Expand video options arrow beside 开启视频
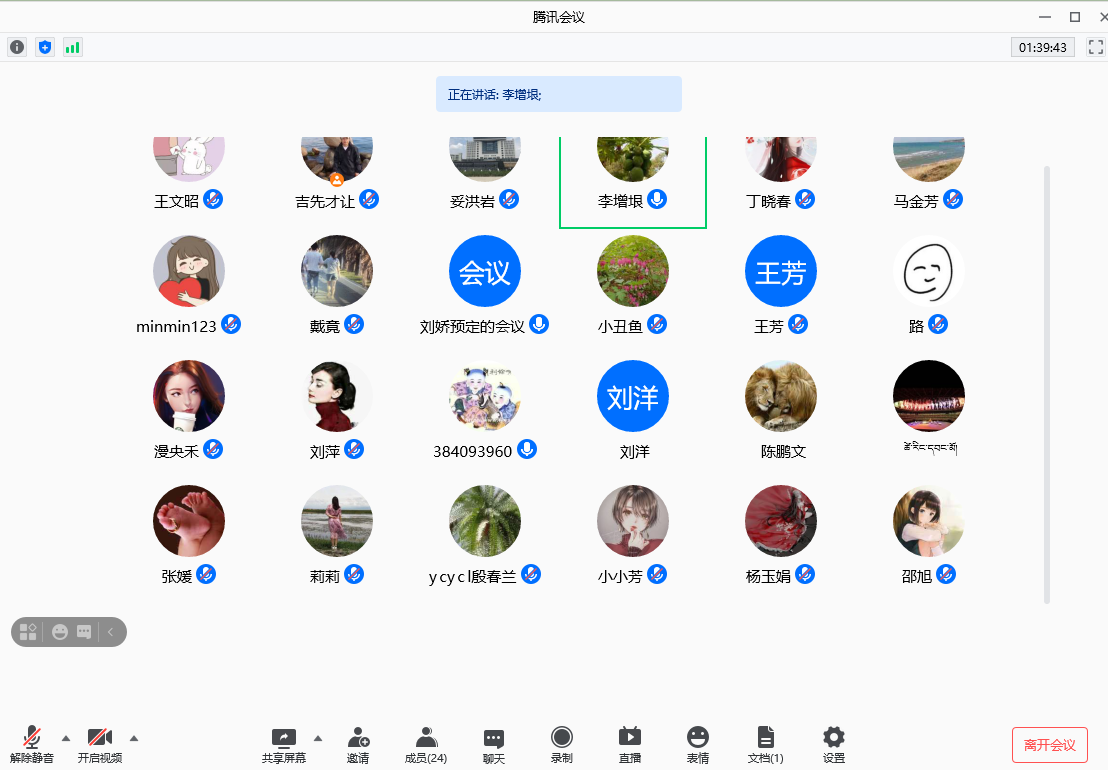Viewport: 1108px width, 770px height. pos(134,738)
